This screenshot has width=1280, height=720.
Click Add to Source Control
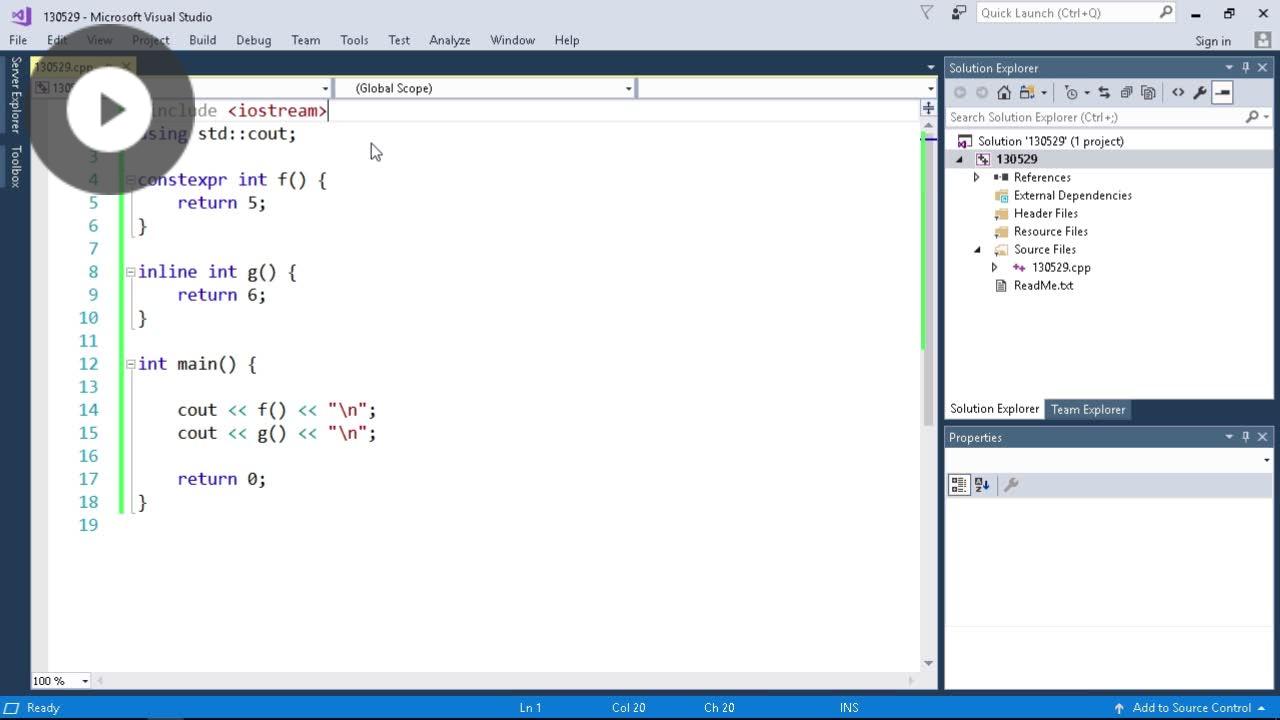[x=1192, y=707]
